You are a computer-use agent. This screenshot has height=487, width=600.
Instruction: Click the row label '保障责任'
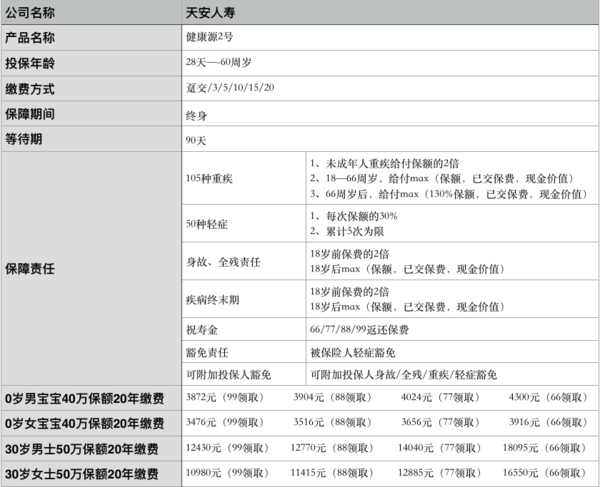pyautogui.click(x=30, y=269)
